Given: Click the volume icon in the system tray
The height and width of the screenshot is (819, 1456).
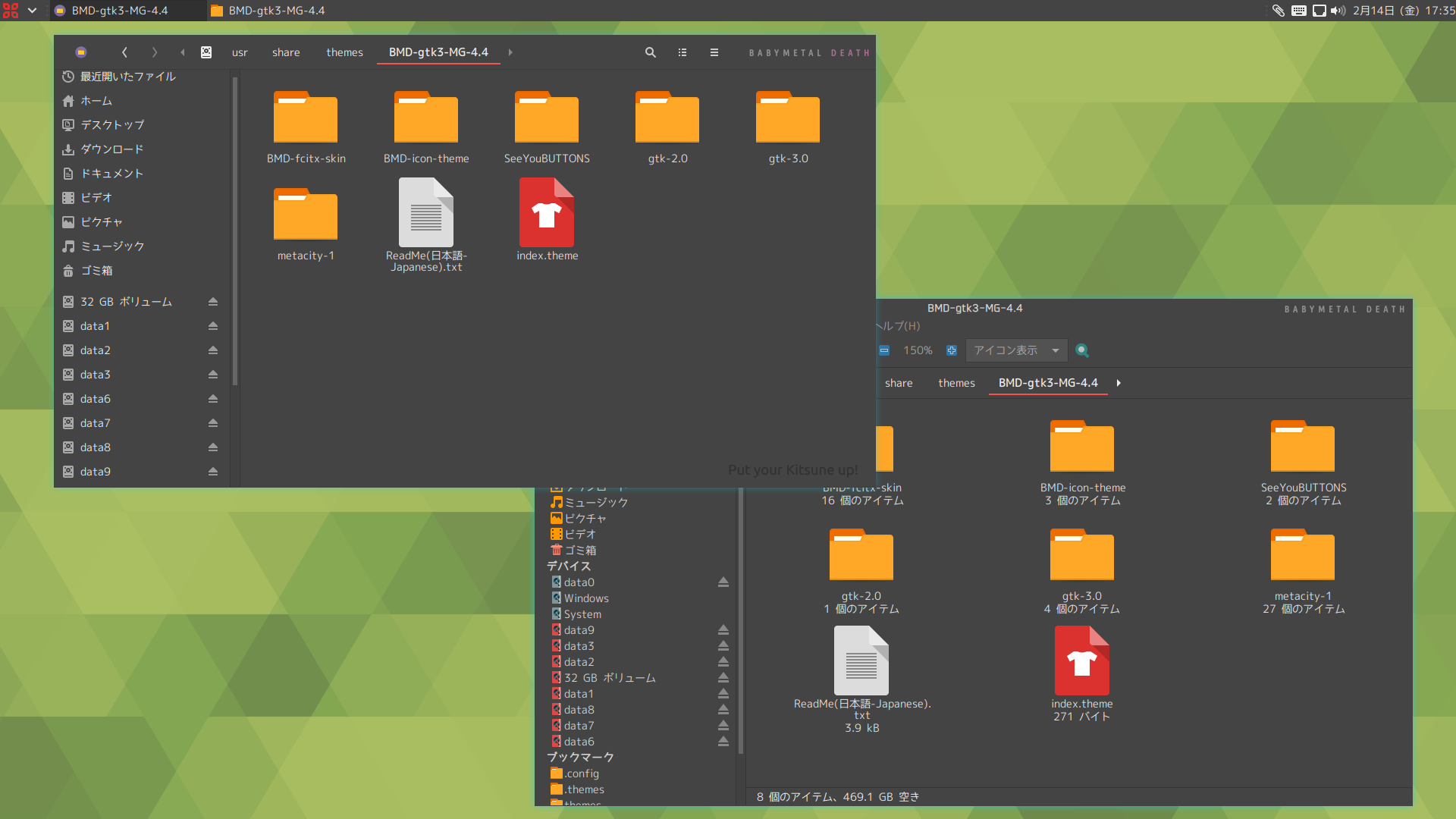Looking at the screenshot, I should pos(1338,11).
